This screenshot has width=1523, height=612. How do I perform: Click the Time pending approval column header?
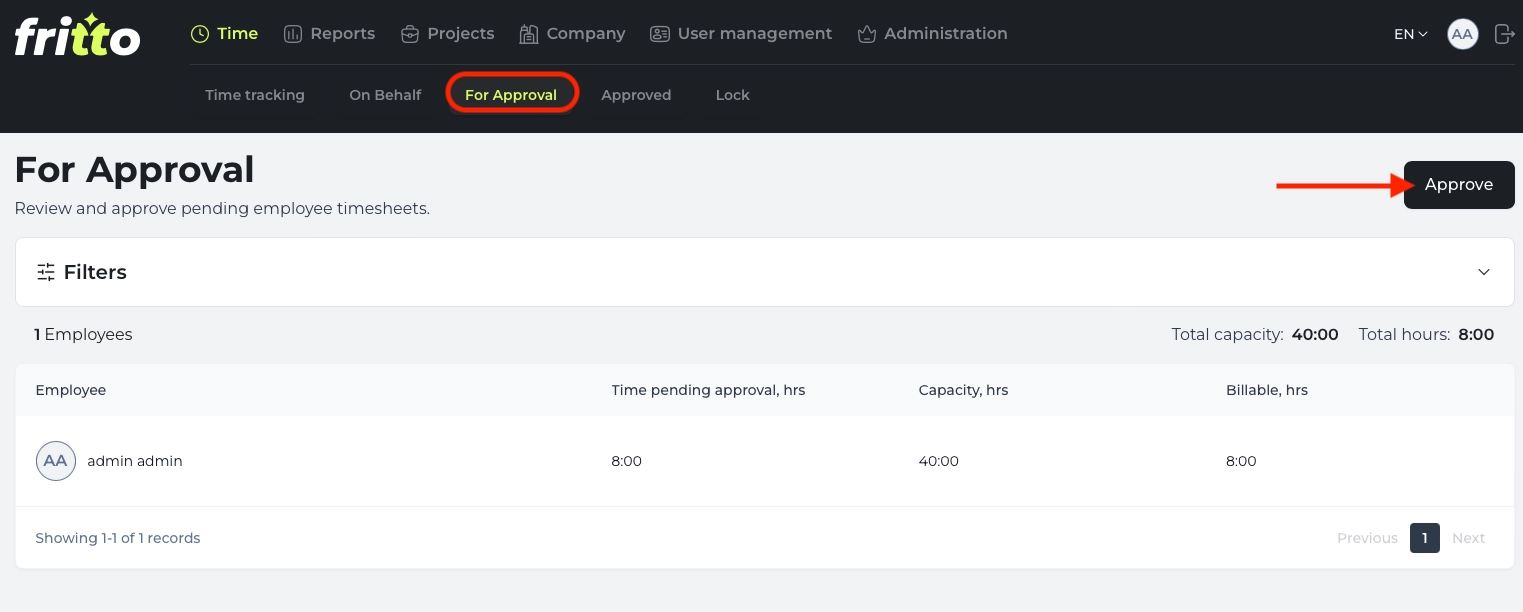point(708,390)
